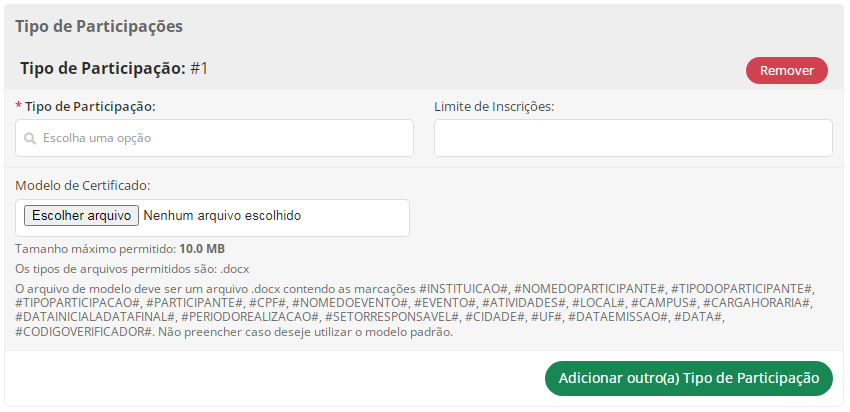
Task: Focus the Limite de Inscrições input field
Action: coord(633,138)
